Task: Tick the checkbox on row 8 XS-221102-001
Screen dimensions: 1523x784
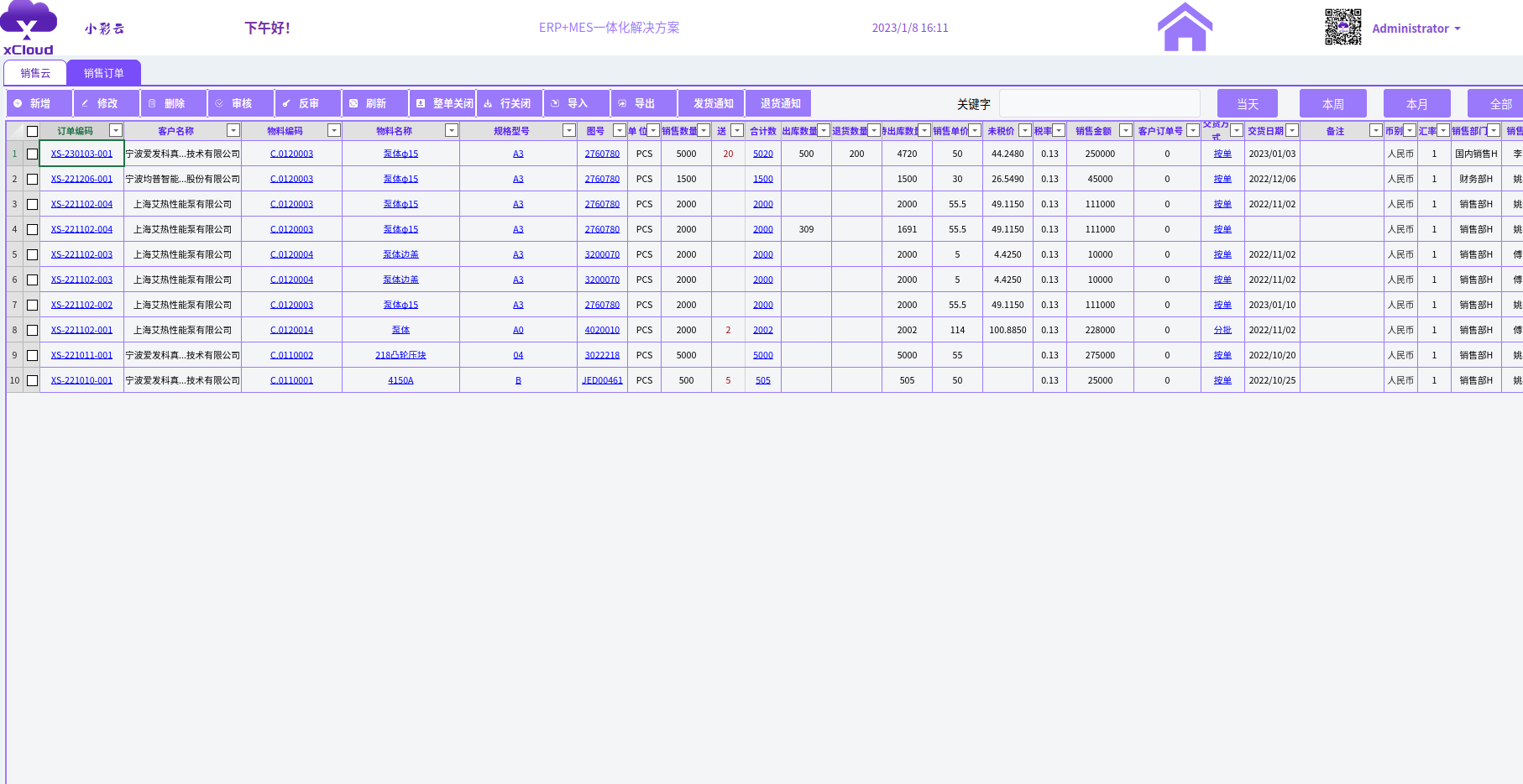Action: click(x=32, y=330)
